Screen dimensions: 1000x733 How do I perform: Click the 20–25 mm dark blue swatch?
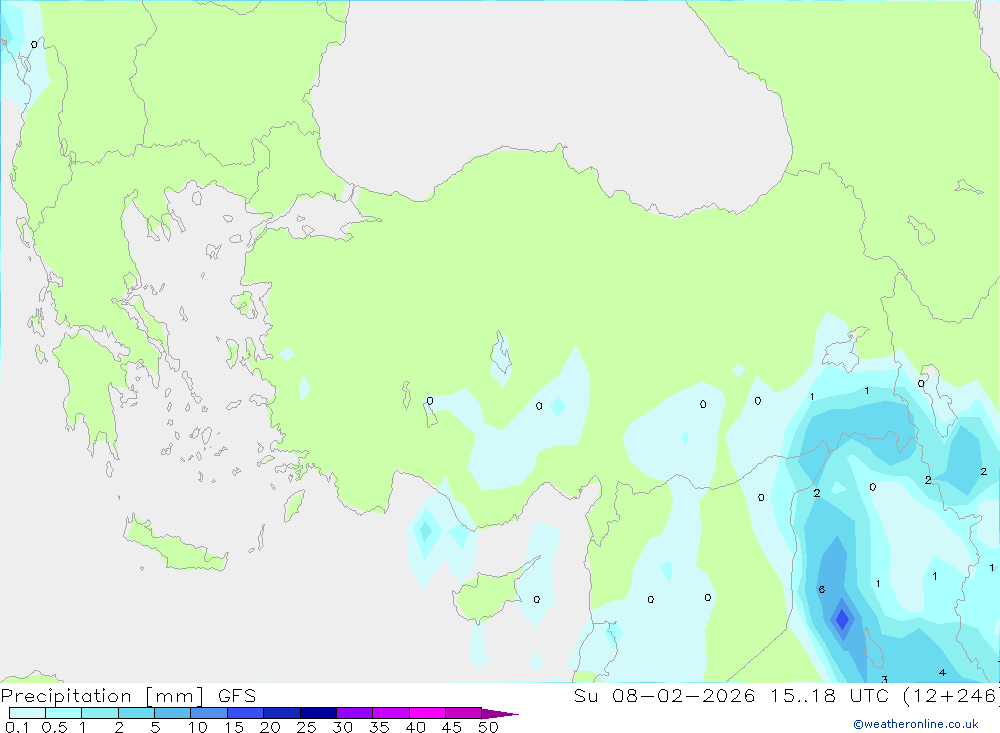pyautogui.click(x=282, y=713)
